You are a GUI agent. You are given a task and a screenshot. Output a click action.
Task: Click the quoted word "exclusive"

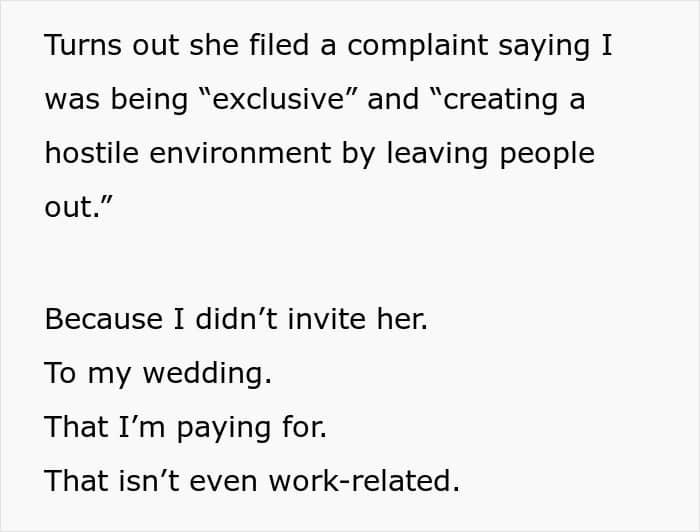pos(279,99)
